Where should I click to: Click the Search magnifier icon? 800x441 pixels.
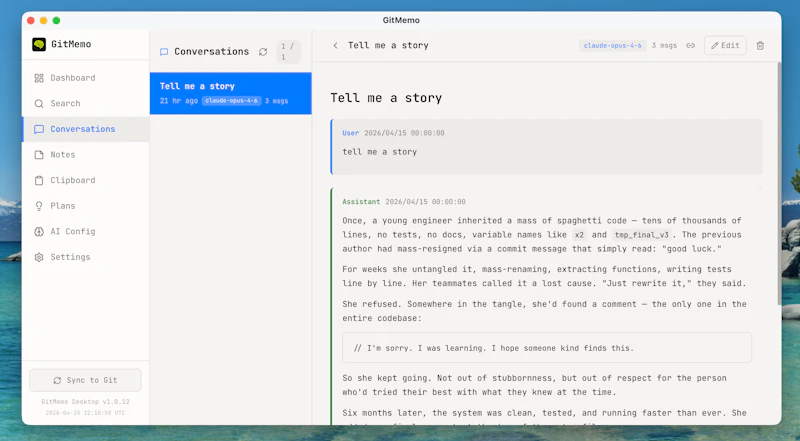tap(39, 104)
